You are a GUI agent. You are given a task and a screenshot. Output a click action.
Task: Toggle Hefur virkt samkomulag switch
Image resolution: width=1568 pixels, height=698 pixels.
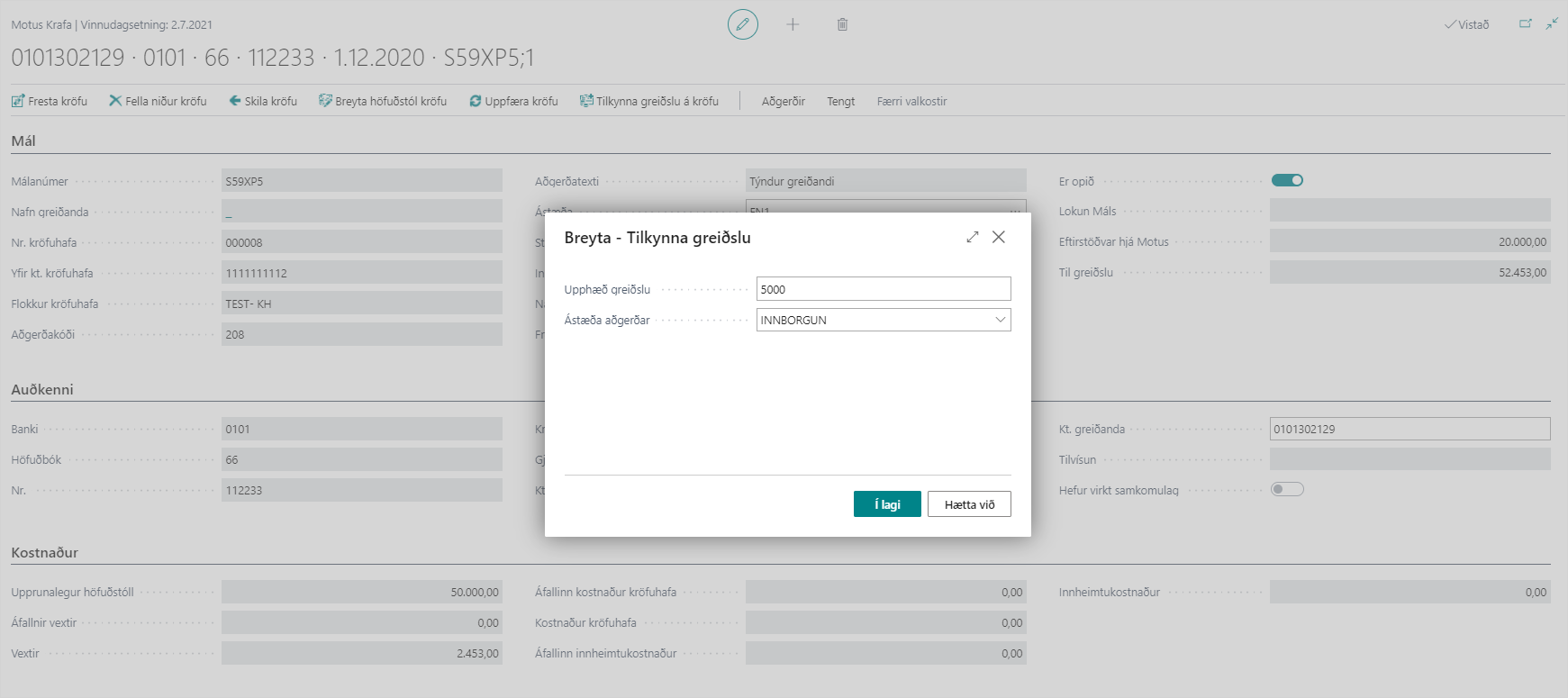point(1287,489)
